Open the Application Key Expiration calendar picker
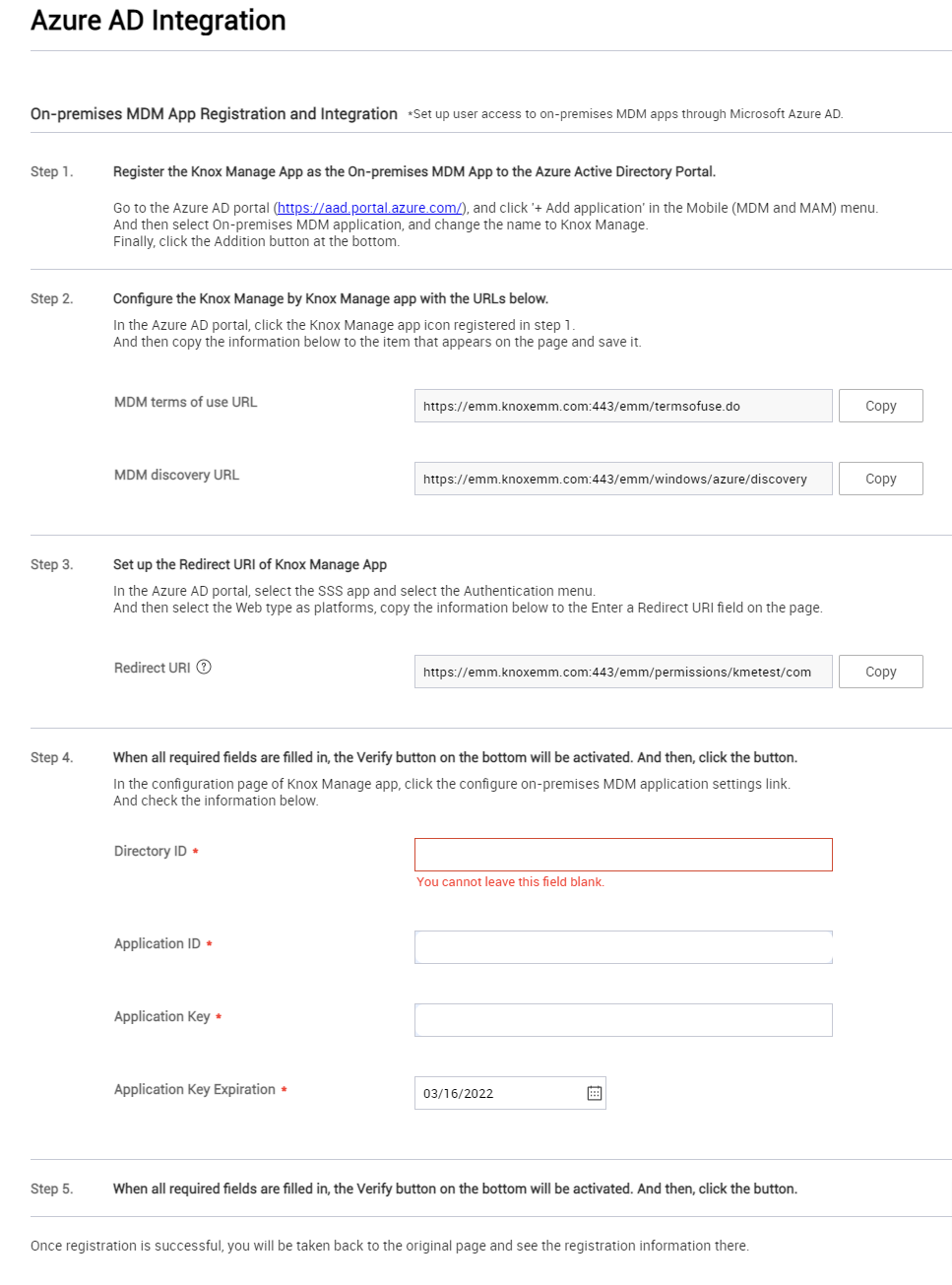Screen dimensions: 952x1285 click(x=591, y=1092)
